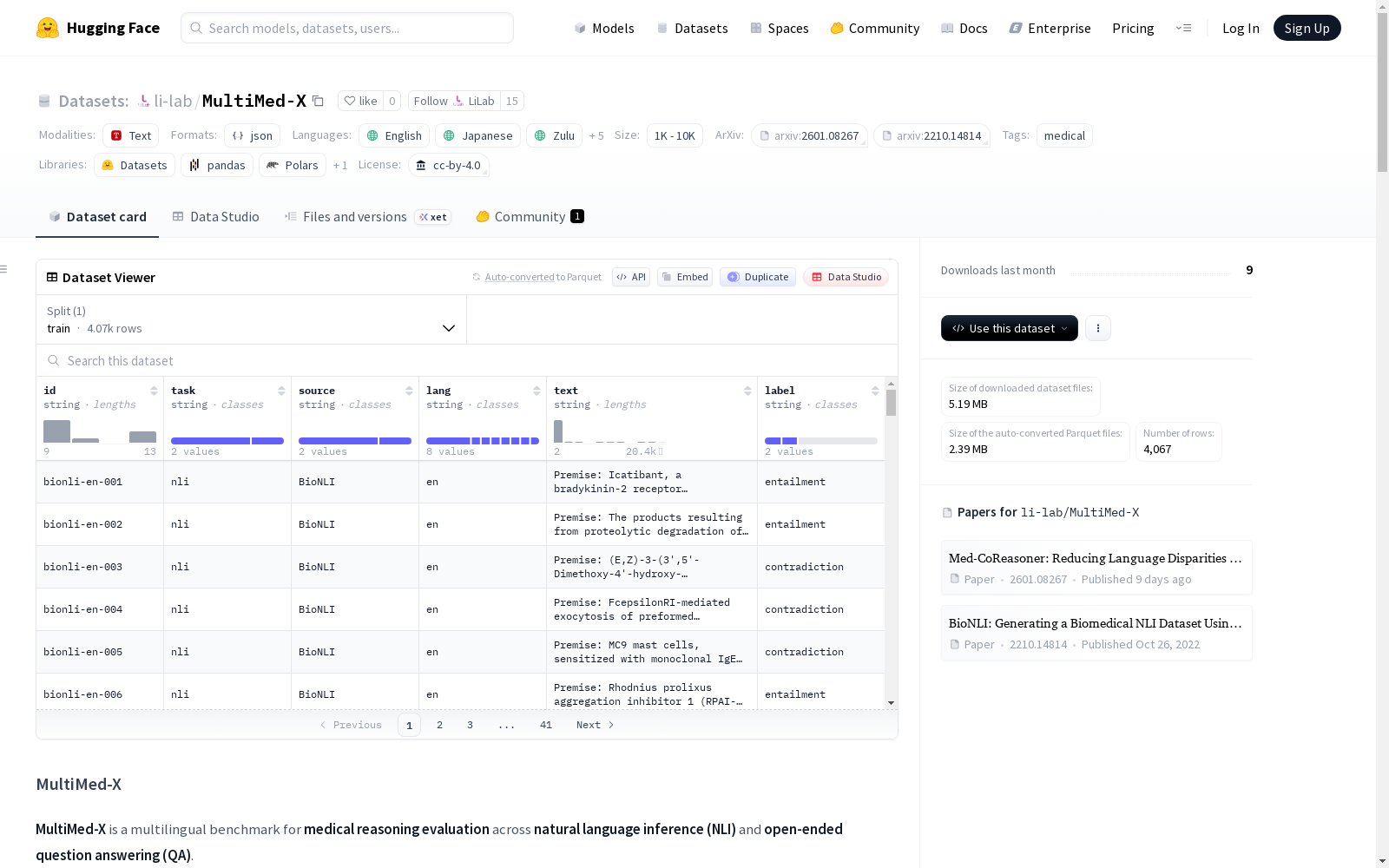Viewport: 1389px width, 868px height.
Task: Expand the Split train dropdown
Action: coord(252,319)
